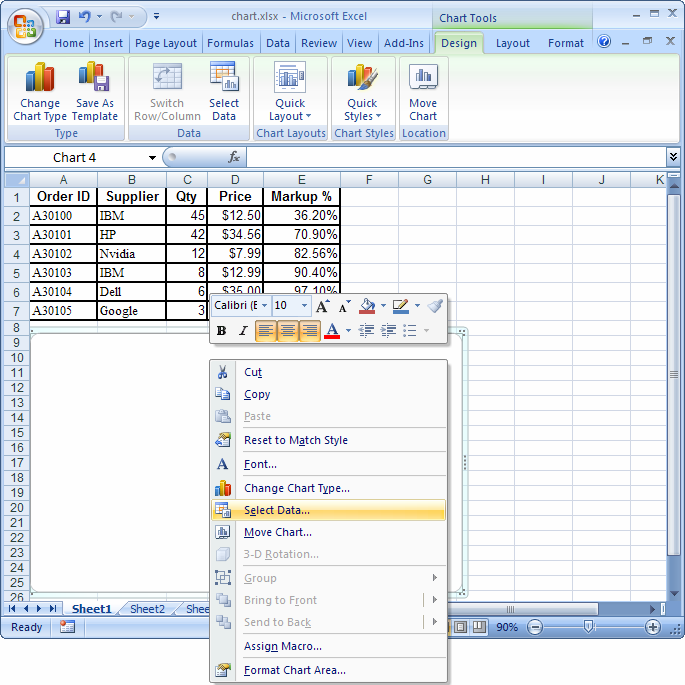Toggle Align Left in mini toolbar

[x=266, y=331]
